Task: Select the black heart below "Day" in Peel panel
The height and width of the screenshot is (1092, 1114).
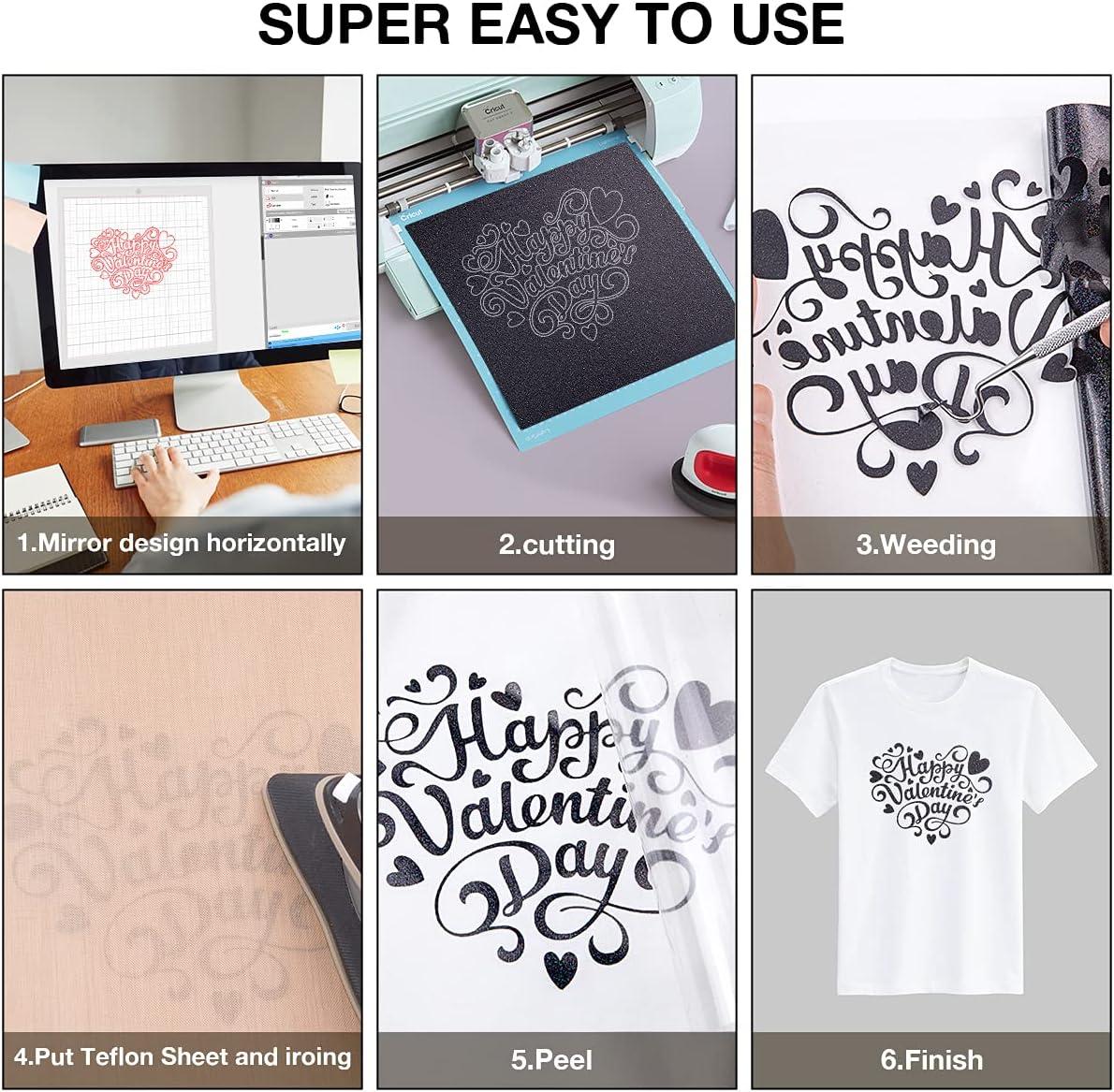Action: coord(560,970)
